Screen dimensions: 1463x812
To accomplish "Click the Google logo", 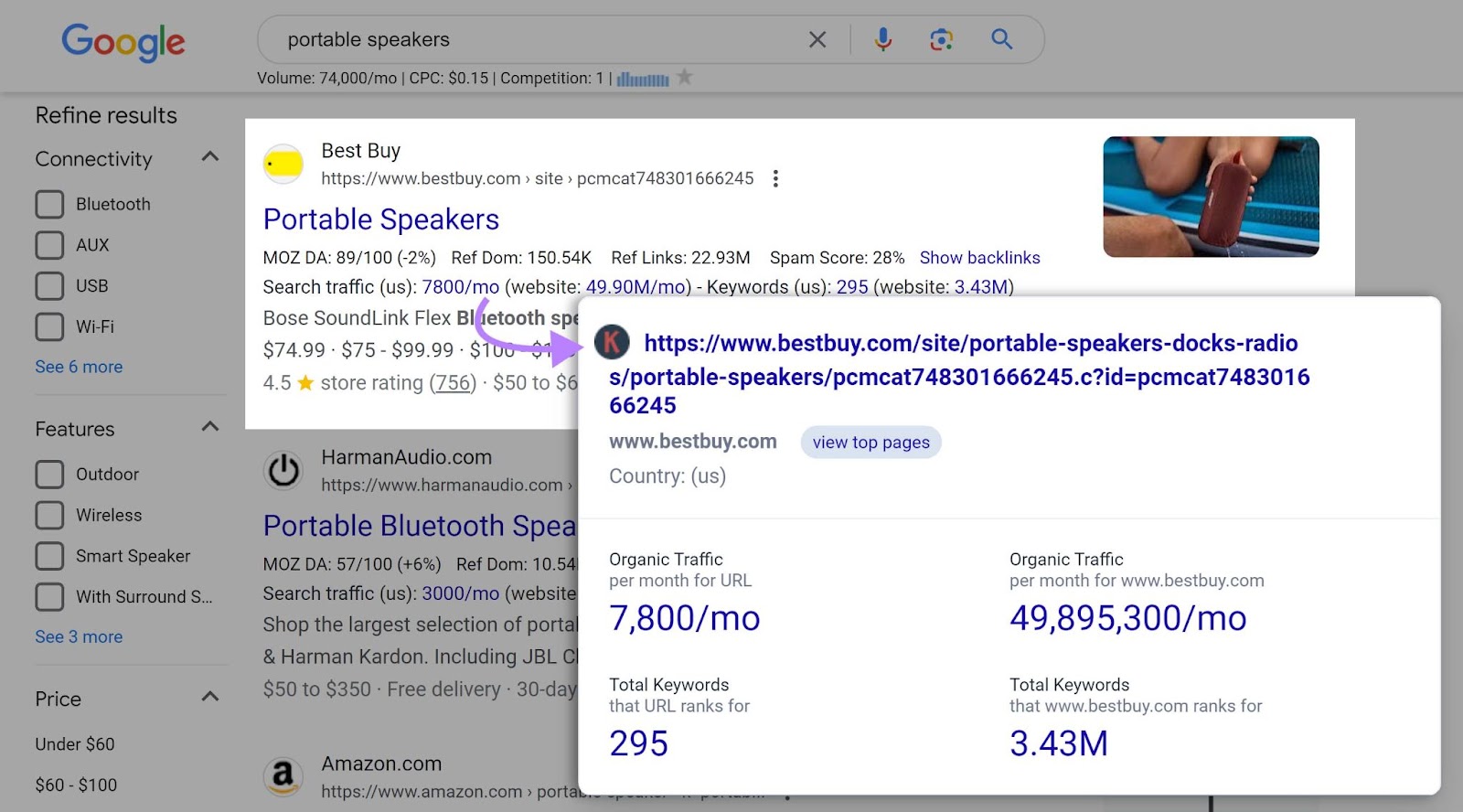I will point(123,42).
